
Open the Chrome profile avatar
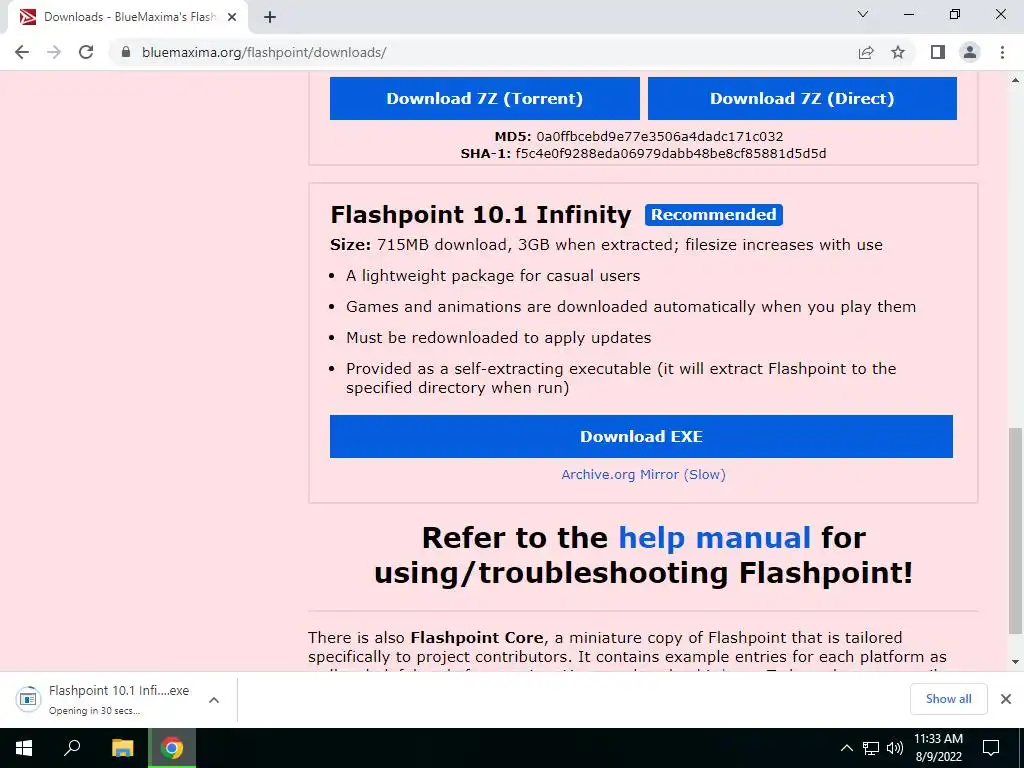[x=970, y=52]
